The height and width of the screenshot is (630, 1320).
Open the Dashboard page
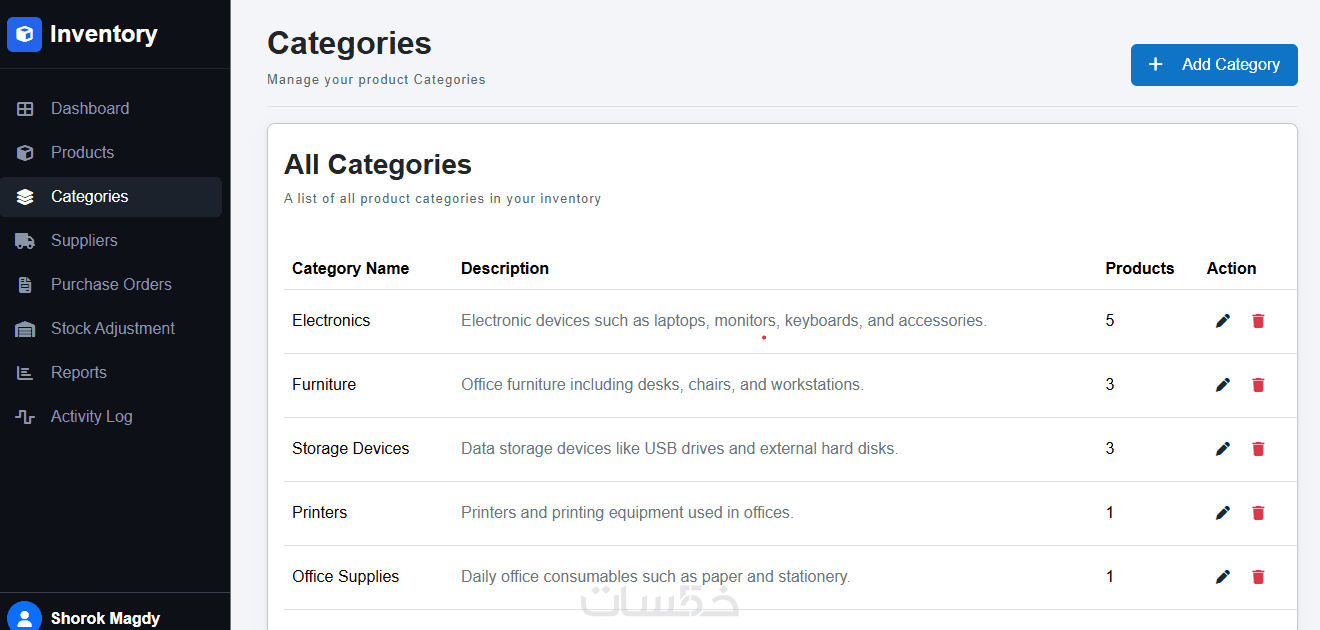(x=90, y=109)
